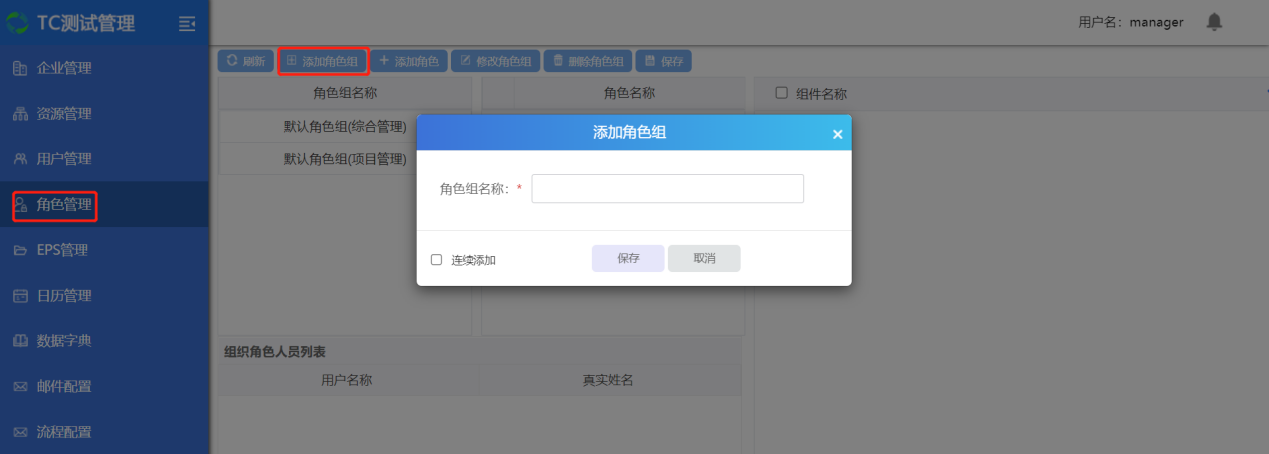
Task: Click the TC测试管理 title text
Action: [86, 23]
